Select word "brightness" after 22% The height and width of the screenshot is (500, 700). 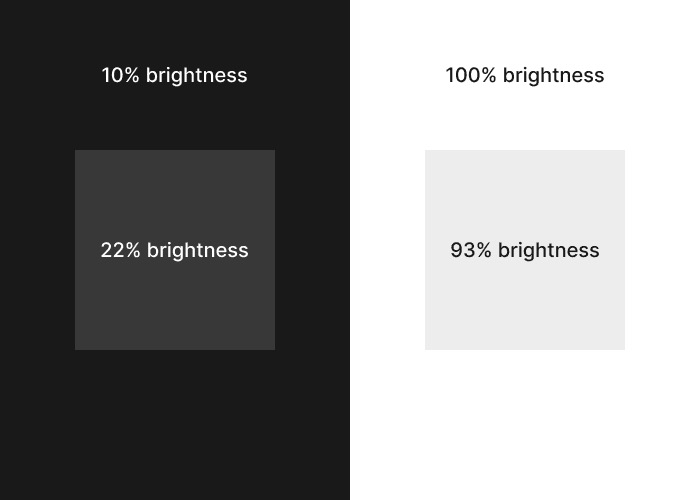pyautogui.click(x=198, y=250)
